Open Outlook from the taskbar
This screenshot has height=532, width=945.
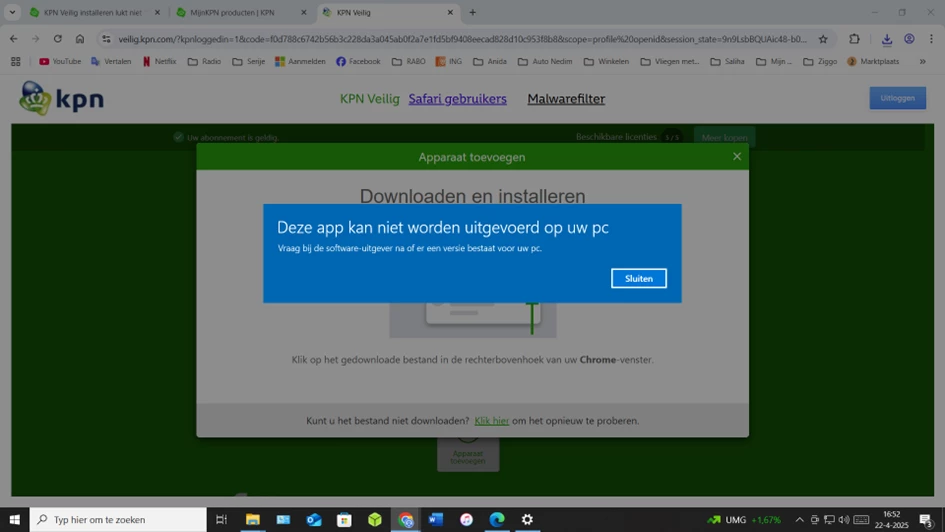coord(313,519)
